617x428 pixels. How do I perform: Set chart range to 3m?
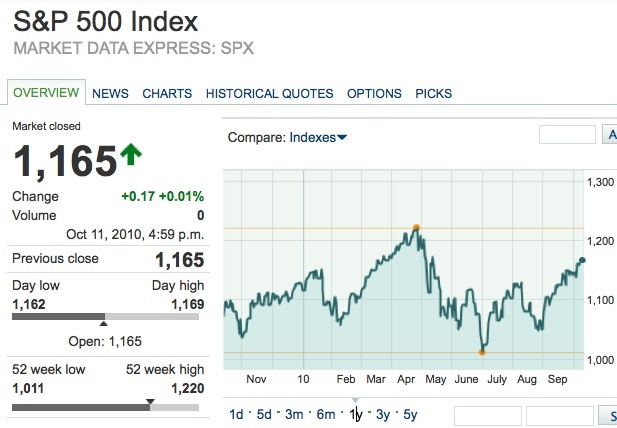click(x=294, y=415)
